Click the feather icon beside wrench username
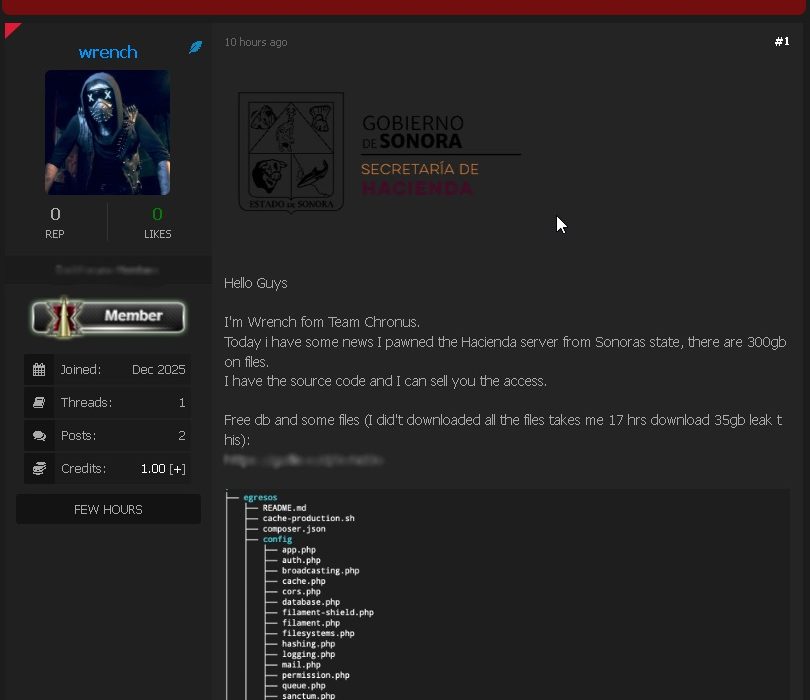Image resolution: width=810 pixels, height=700 pixels. (x=196, y=47)
